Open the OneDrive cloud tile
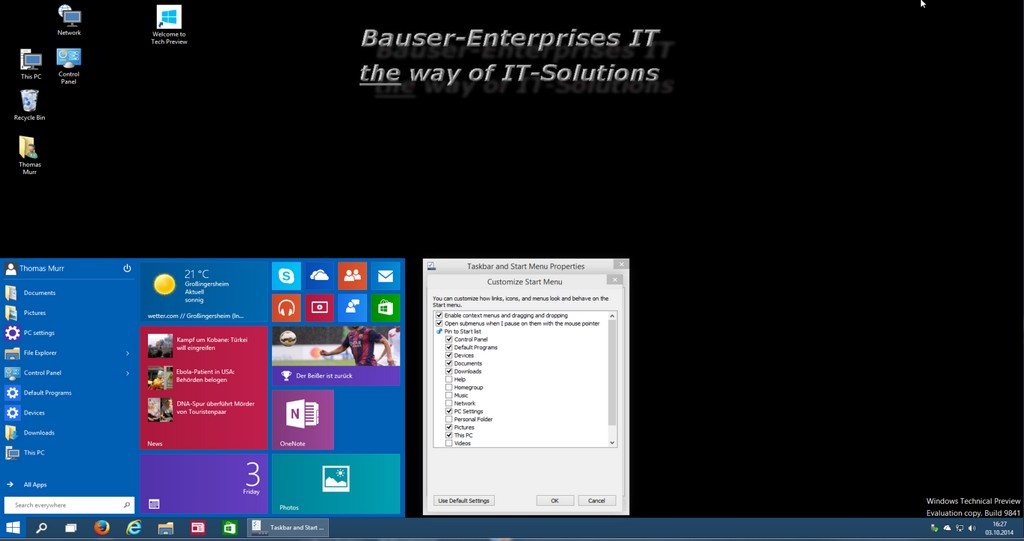 [x=319, y=275]
